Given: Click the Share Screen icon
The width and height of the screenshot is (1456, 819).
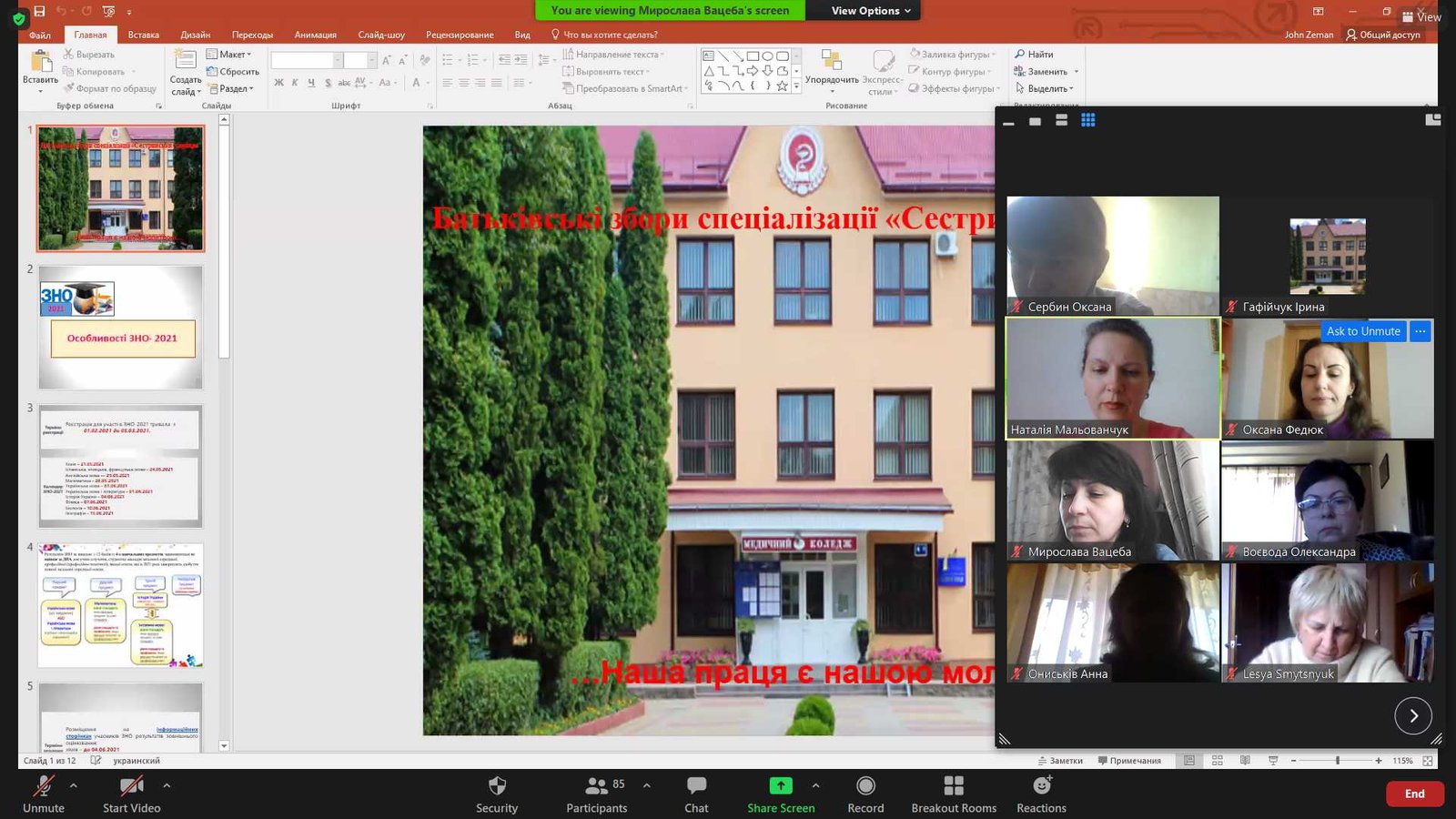Looking at the screenshot, I should (x=781, y=786).
